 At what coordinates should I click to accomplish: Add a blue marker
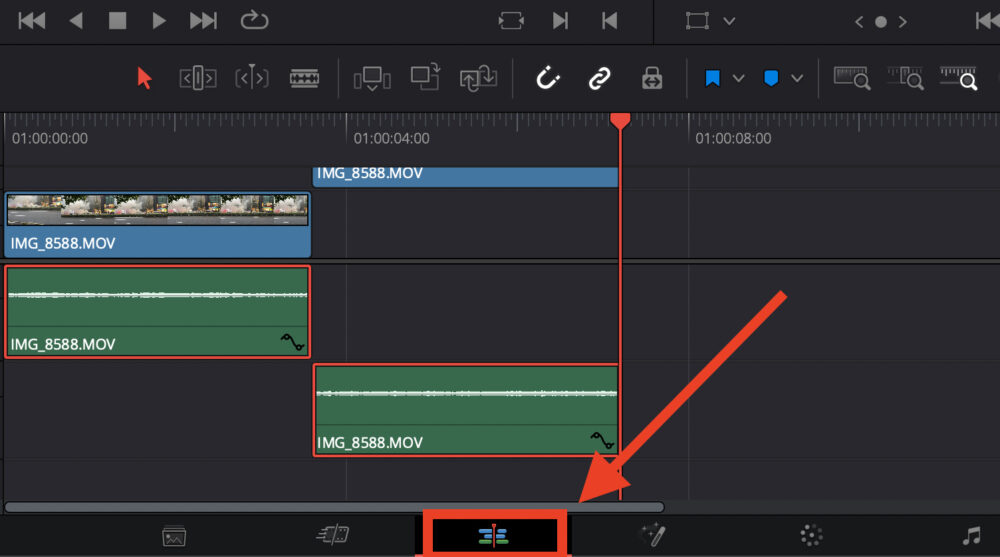(771, 78)
